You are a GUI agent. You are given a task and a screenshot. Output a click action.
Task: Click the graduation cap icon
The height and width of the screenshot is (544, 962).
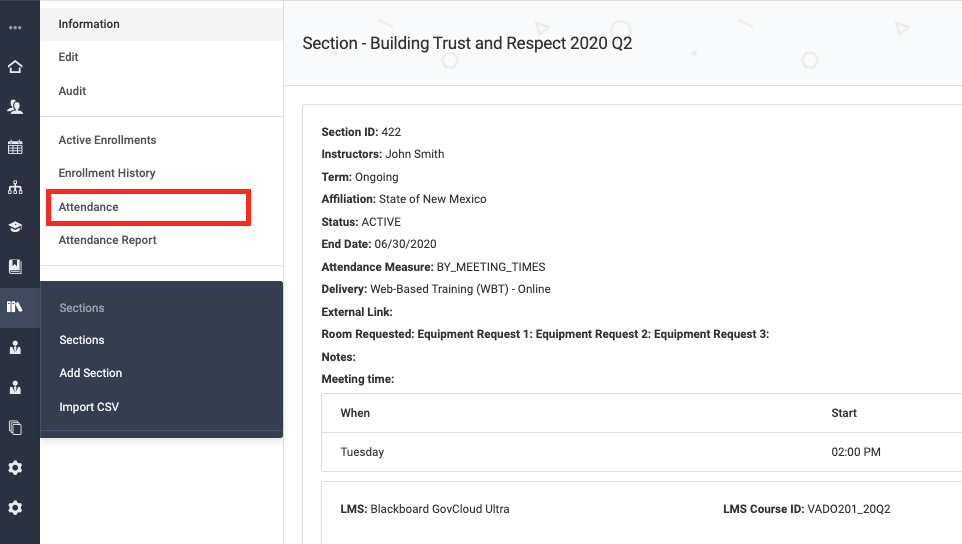tap(15, 227)
